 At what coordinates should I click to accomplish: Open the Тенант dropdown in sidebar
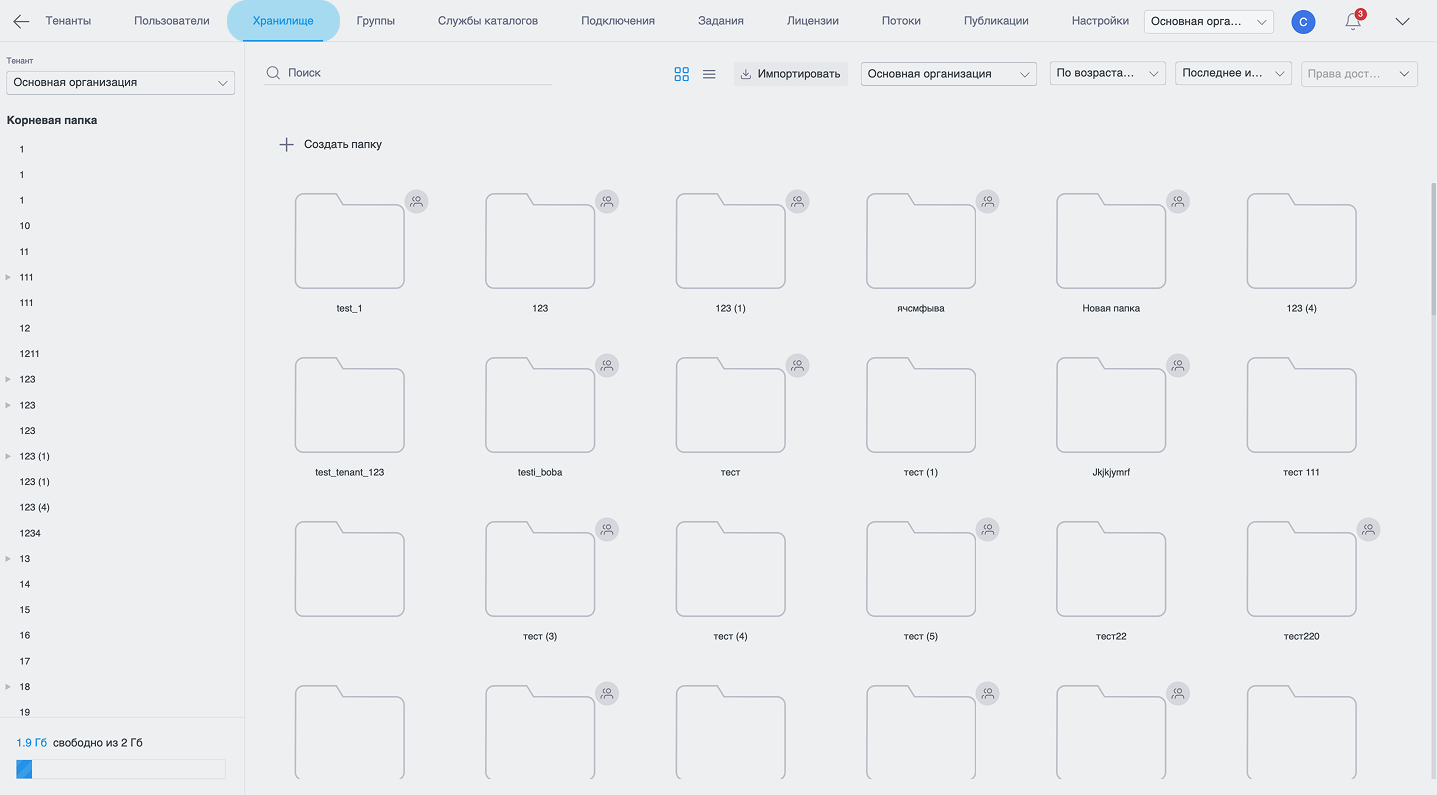pyautogui.click(x=120, y=82)
